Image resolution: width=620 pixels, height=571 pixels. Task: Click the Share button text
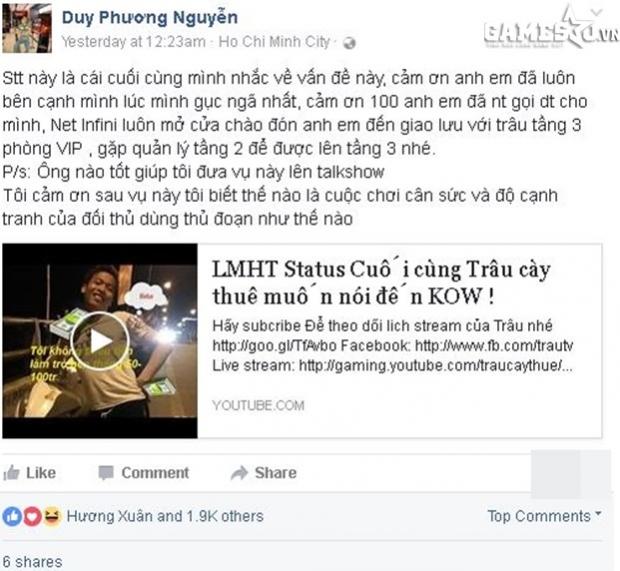[x=276, y=473]
